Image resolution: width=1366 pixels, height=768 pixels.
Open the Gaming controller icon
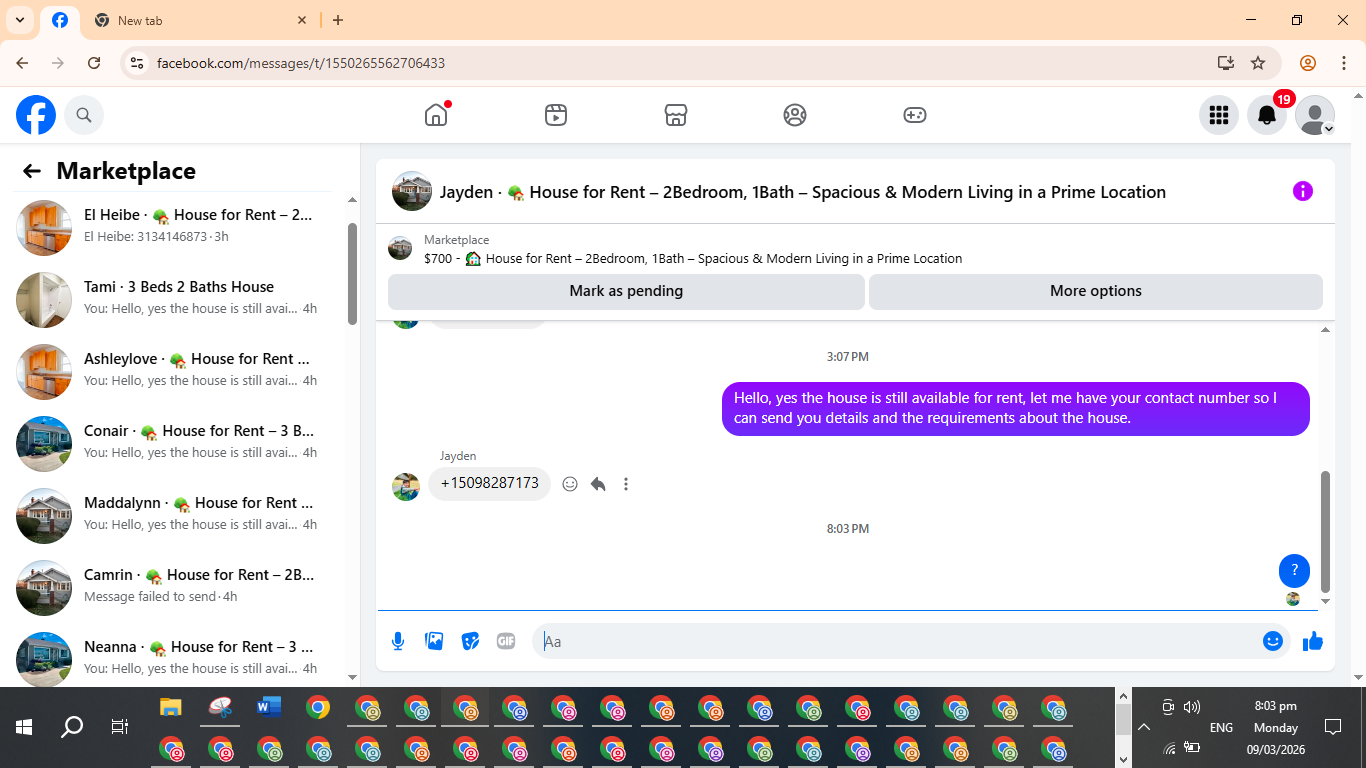point(915,115)
